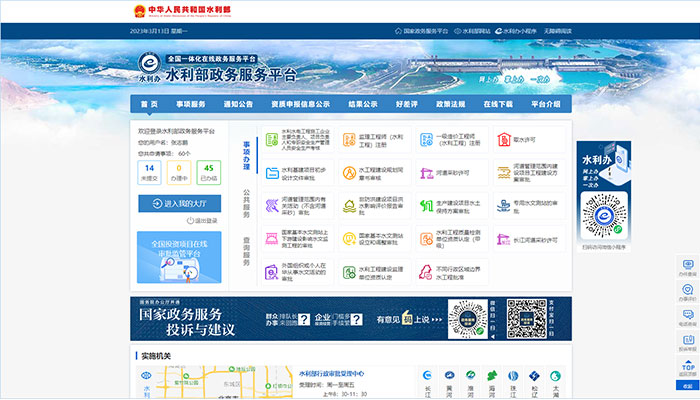Click the 0 办理中 counter box

tap(179, 172)
